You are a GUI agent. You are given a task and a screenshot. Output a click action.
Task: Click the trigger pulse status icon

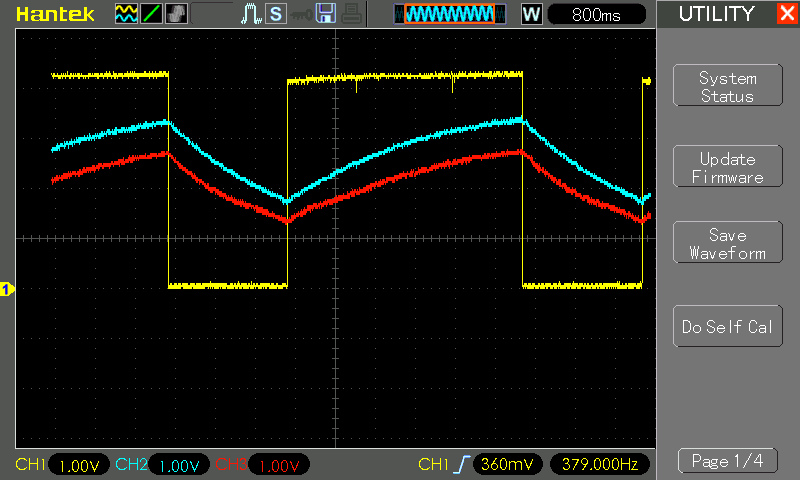coord(251,14)
